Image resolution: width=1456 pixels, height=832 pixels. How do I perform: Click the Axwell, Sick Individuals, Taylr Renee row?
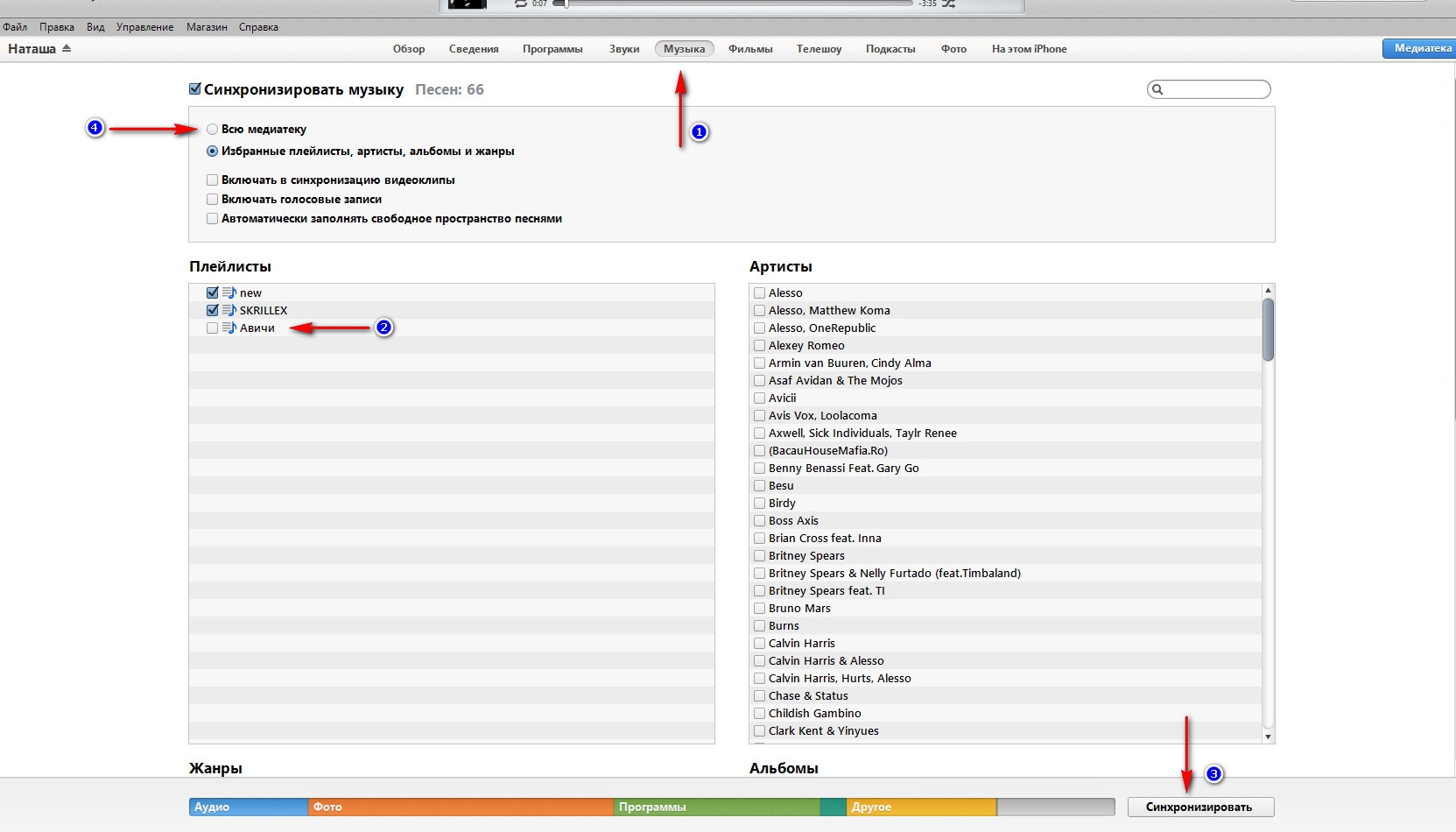click(x=1005, y=433)
